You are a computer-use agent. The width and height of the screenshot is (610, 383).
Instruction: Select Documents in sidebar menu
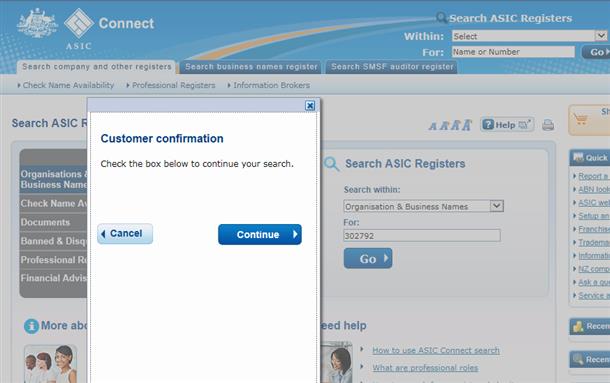click(54, 222)
